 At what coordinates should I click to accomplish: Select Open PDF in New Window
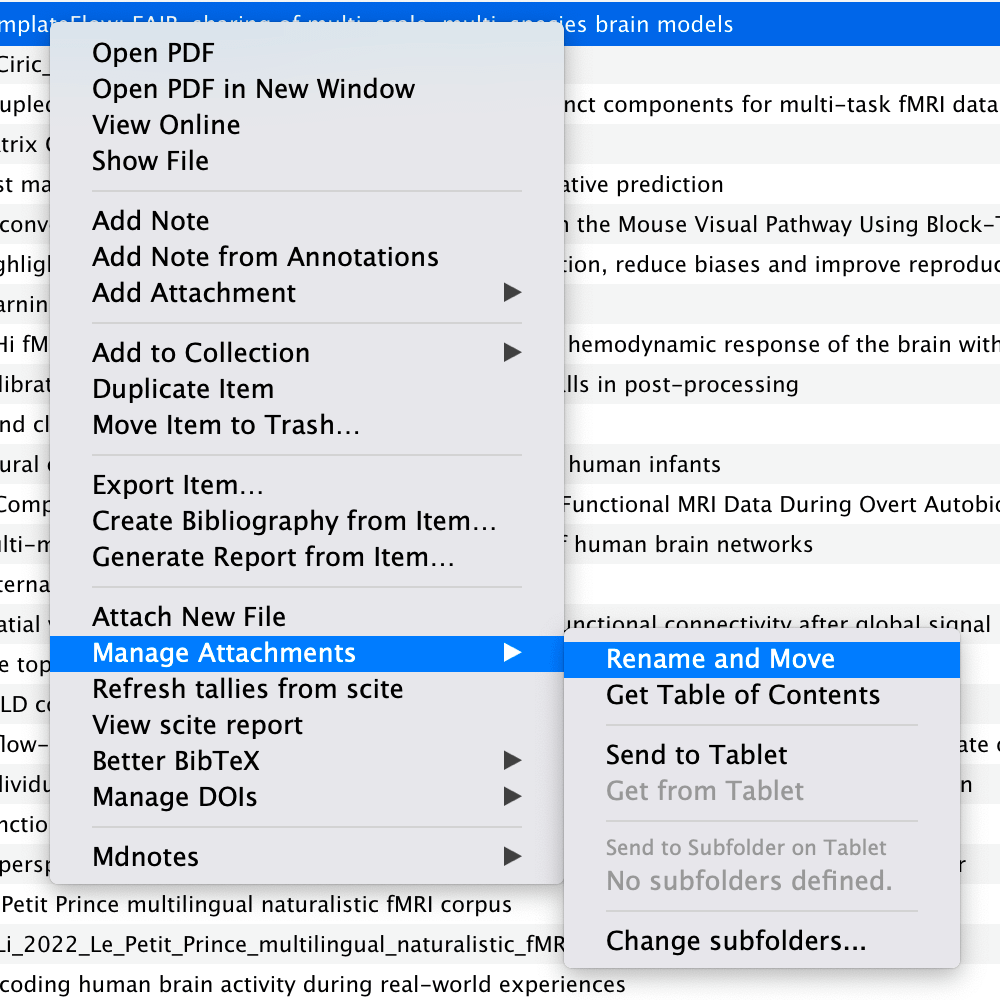[x=253, y=89]
